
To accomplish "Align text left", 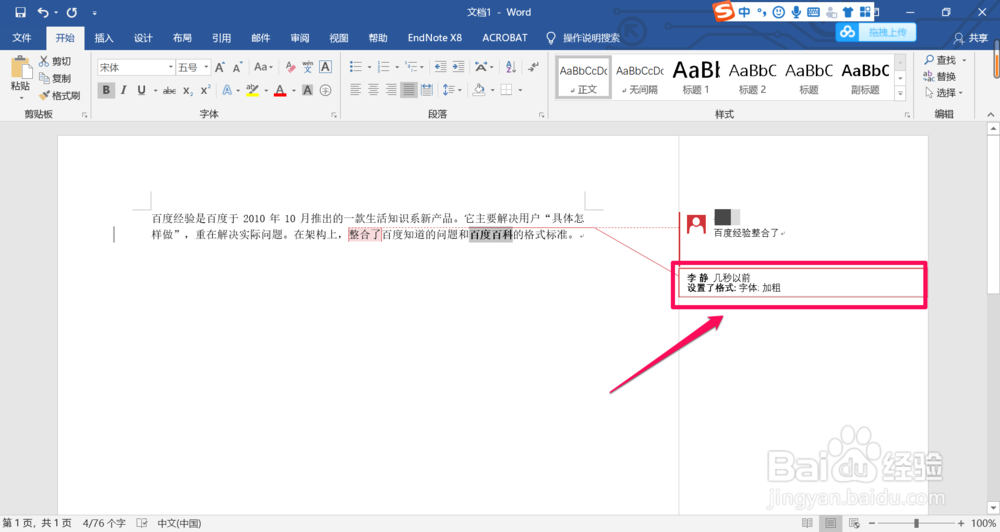I will point(355,91).
